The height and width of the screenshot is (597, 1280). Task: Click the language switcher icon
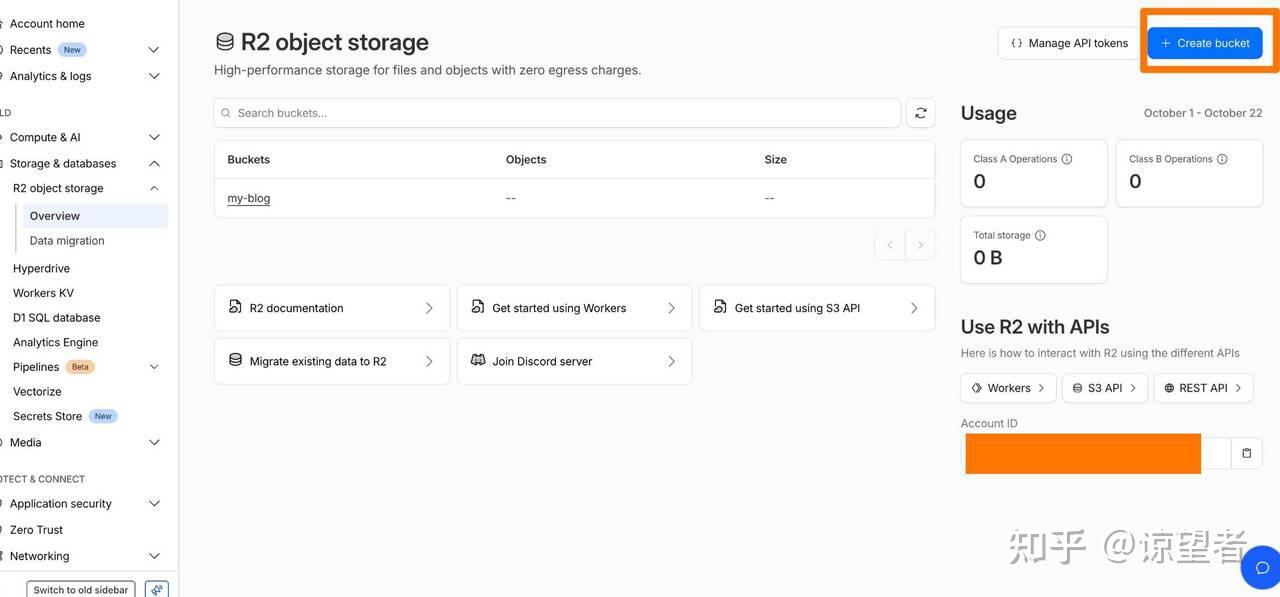point(154,588)
